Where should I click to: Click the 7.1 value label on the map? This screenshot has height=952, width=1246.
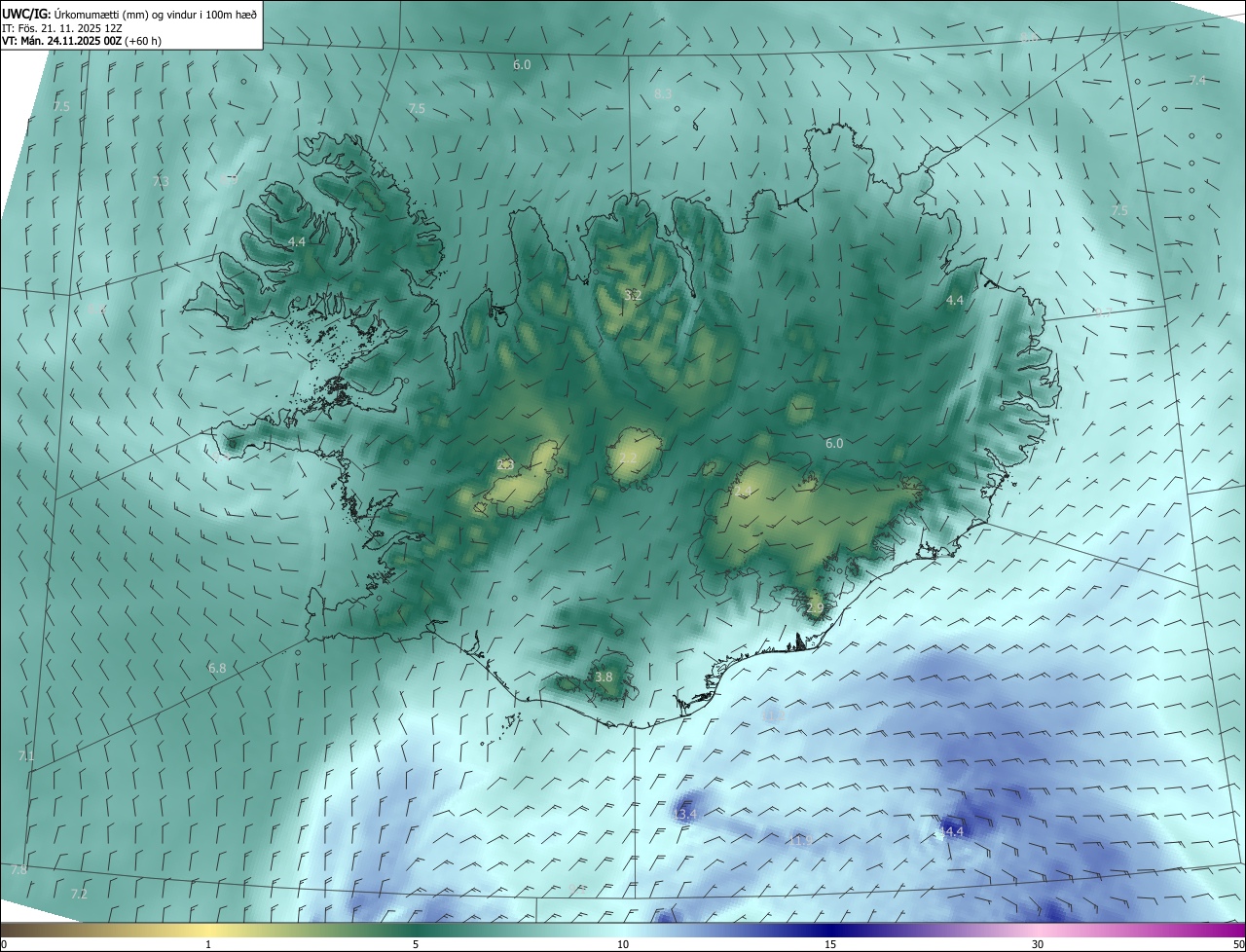26,755
